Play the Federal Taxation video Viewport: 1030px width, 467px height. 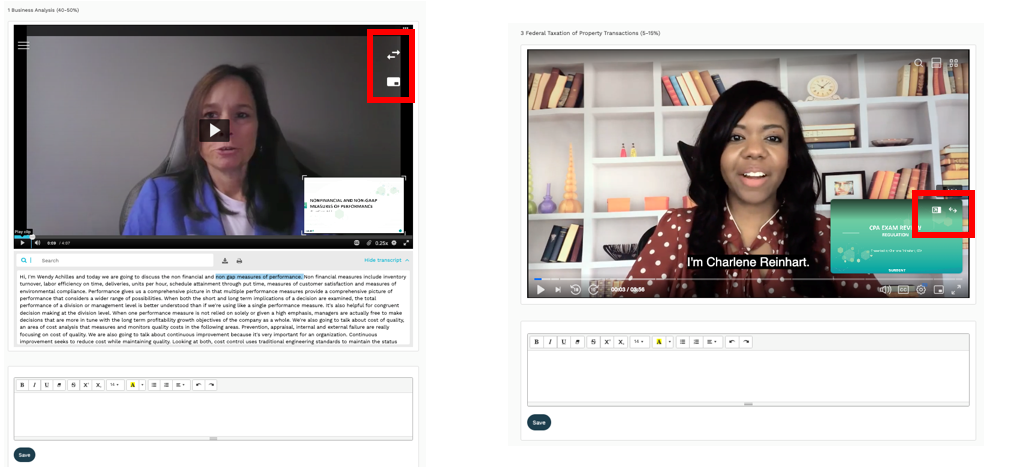pyautogui.click(x=541, y=290)
